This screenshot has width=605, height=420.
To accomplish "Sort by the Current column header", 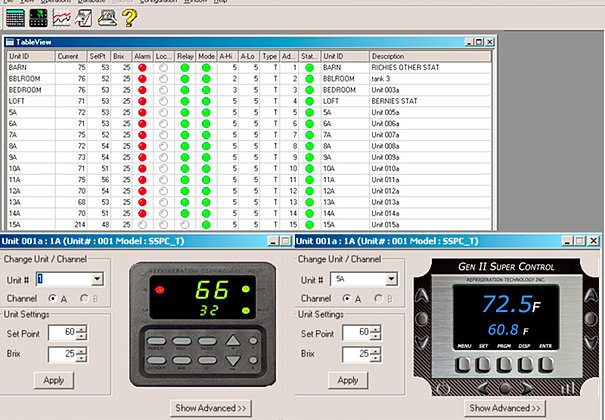I will coord(71,56).
